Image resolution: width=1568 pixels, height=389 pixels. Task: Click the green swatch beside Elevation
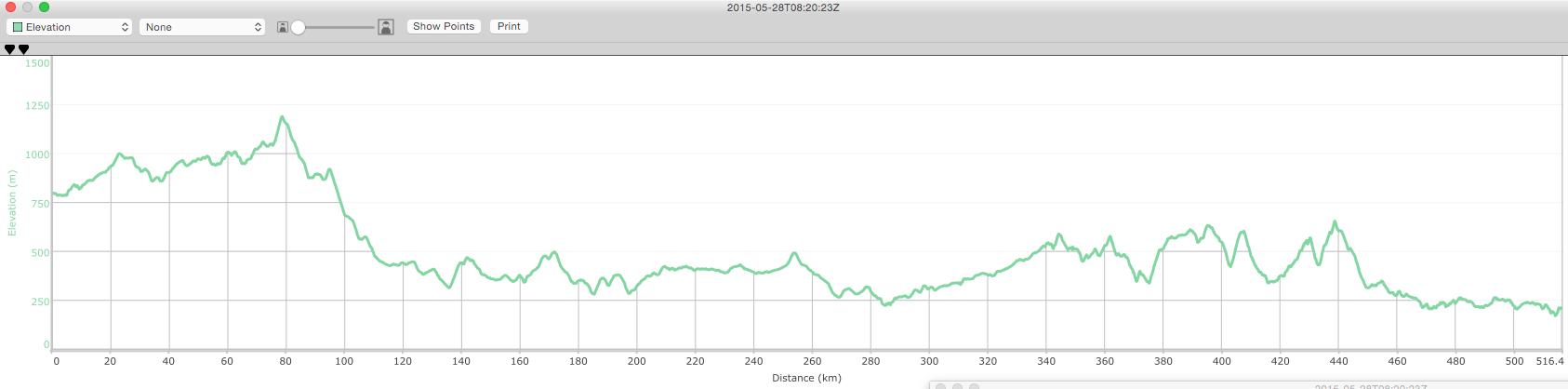pos(18,27)
